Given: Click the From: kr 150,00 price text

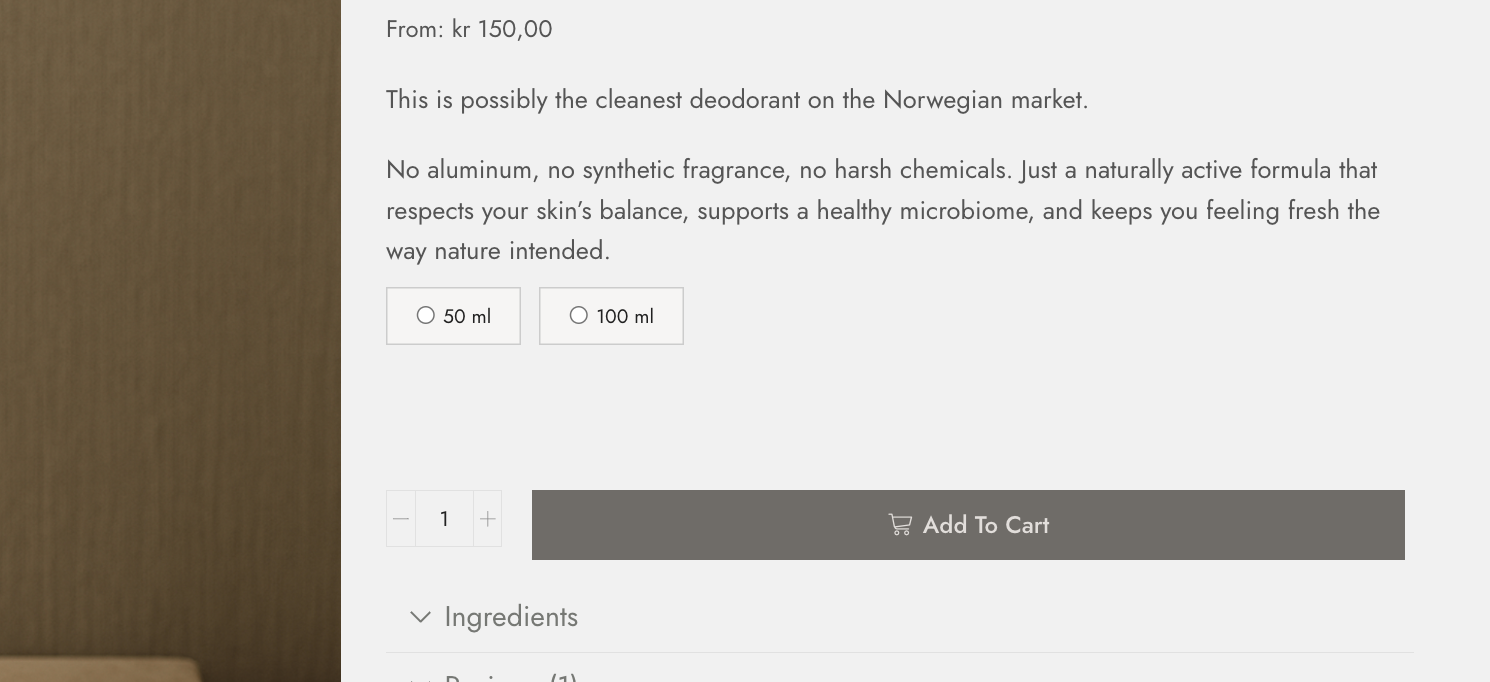Looking at the screenshot, I should (x=469, y=29).
